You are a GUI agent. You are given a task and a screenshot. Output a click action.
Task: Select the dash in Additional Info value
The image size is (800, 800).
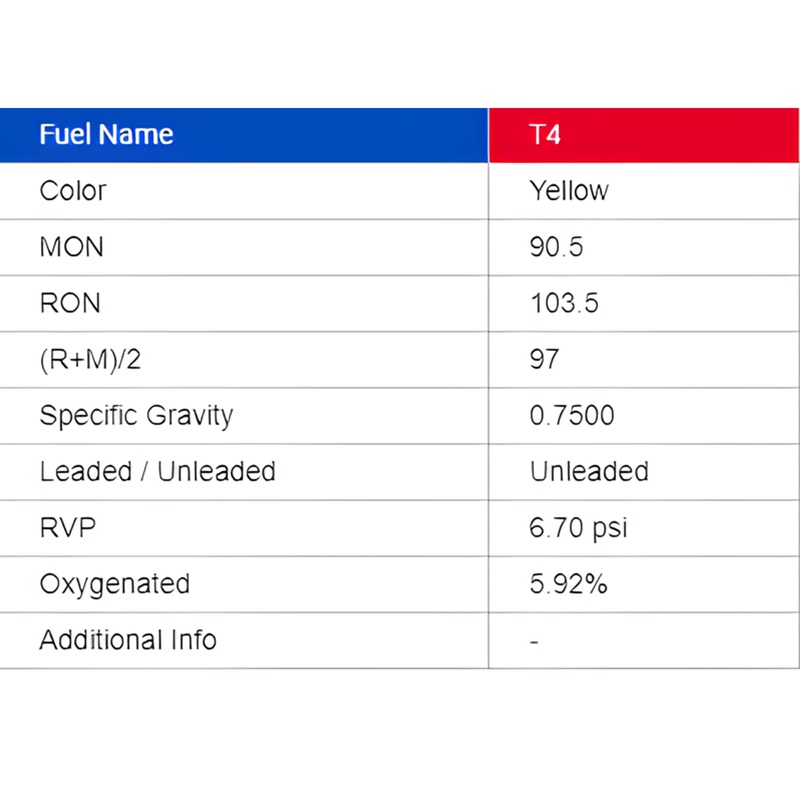pos(534,642)
